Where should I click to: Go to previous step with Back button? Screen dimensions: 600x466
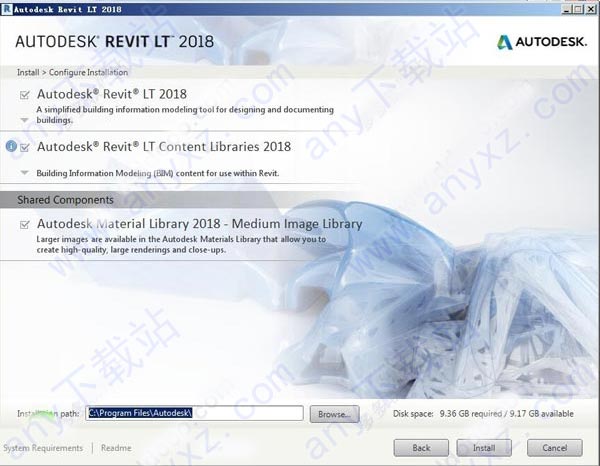tap(421, 448)
